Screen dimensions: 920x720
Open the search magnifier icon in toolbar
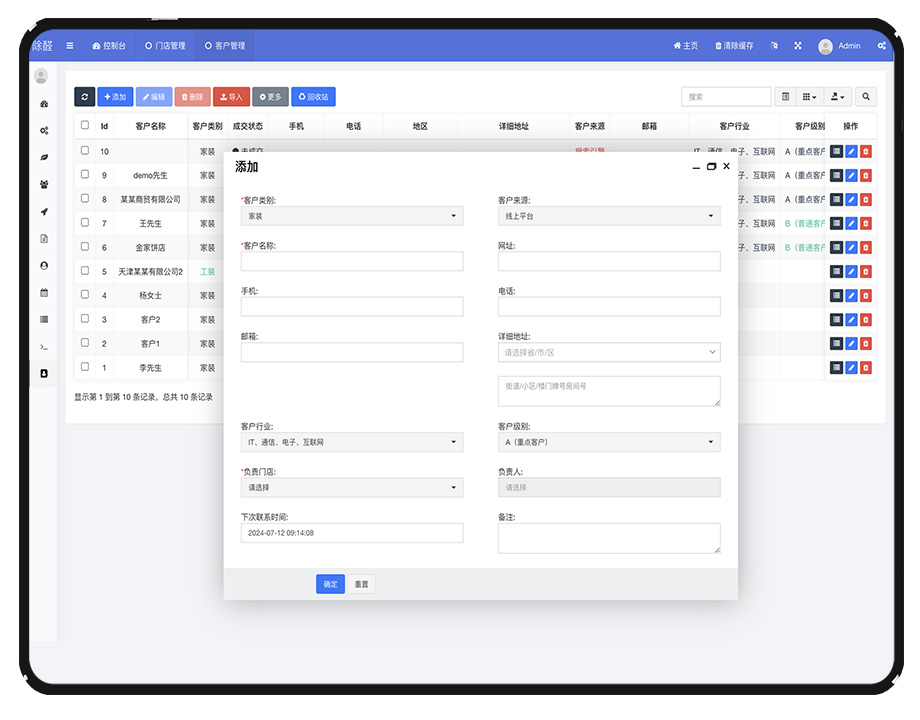(866, 97)
